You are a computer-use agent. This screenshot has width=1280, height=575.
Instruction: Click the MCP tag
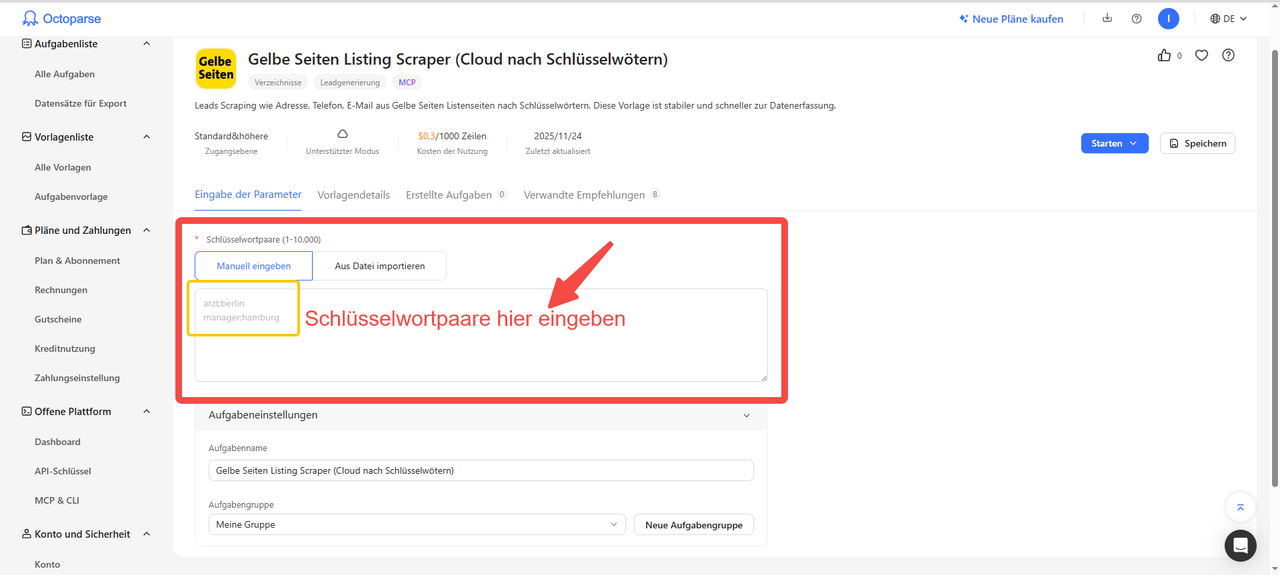pos(407,82)
